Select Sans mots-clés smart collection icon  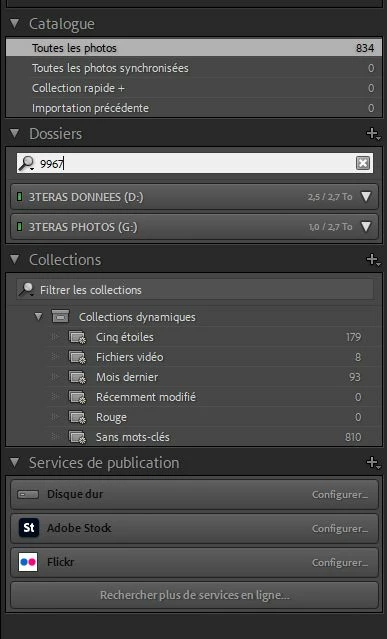click(x=77, y=437)
